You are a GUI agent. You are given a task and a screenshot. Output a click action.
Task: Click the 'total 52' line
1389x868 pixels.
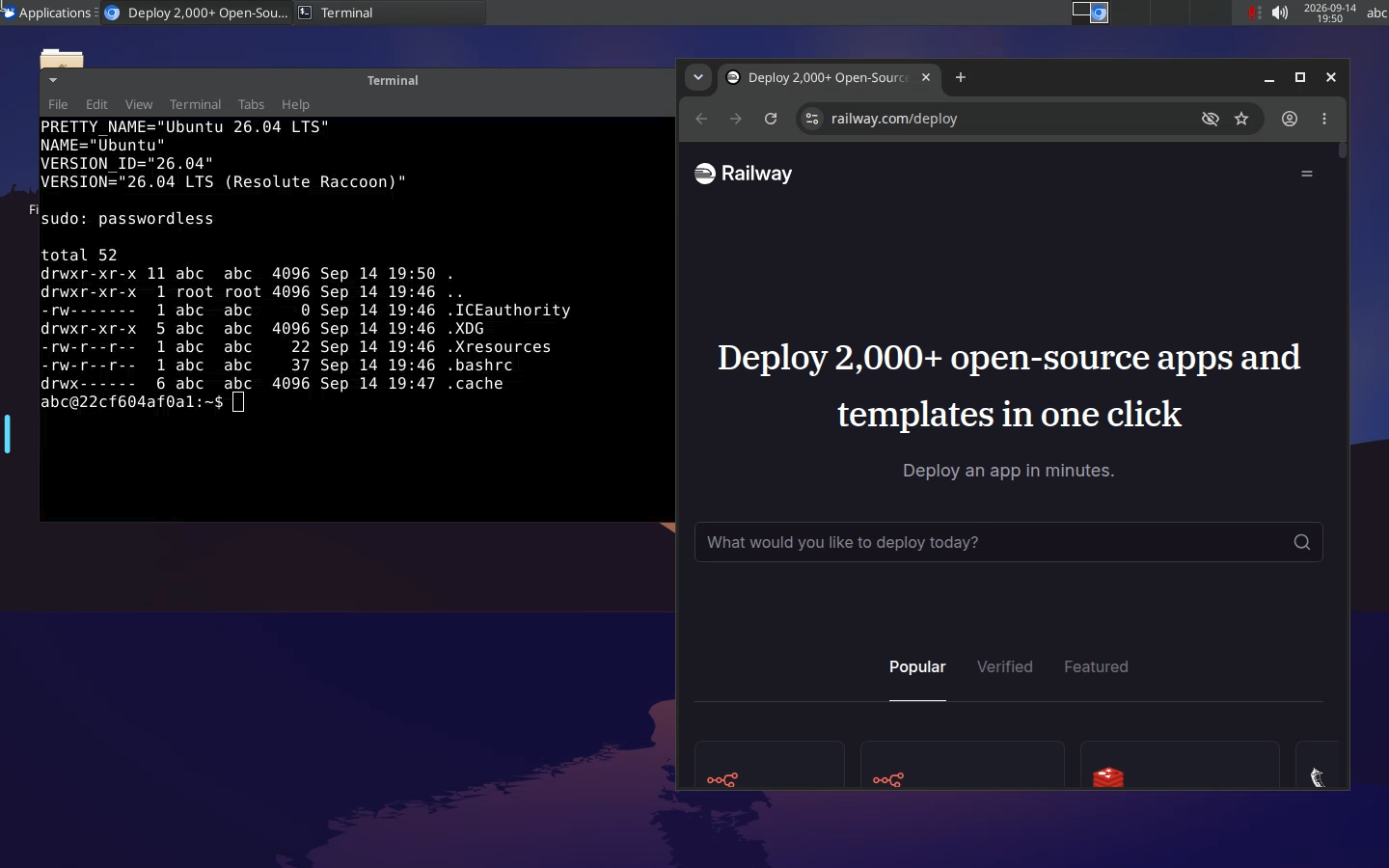coord(78,256)
